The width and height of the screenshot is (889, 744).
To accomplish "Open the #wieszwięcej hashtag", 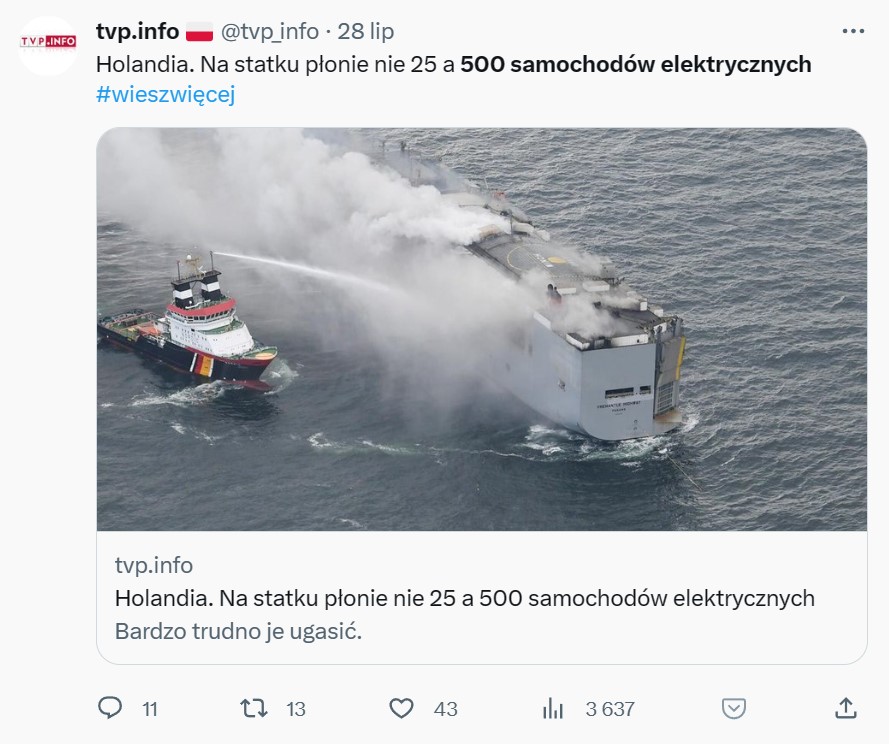I will (x=166, y=94).
